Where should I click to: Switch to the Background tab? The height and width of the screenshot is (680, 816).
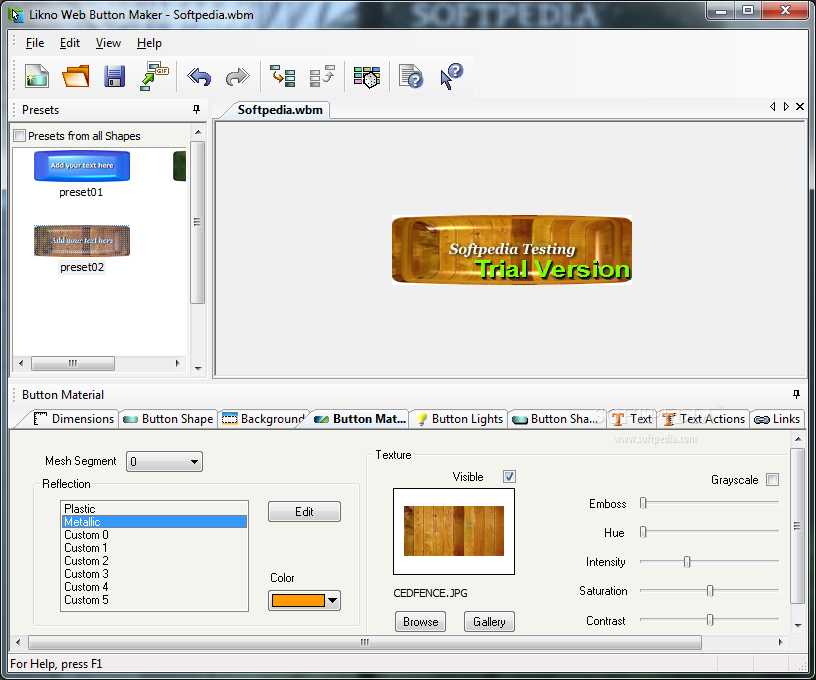[263, 419]
